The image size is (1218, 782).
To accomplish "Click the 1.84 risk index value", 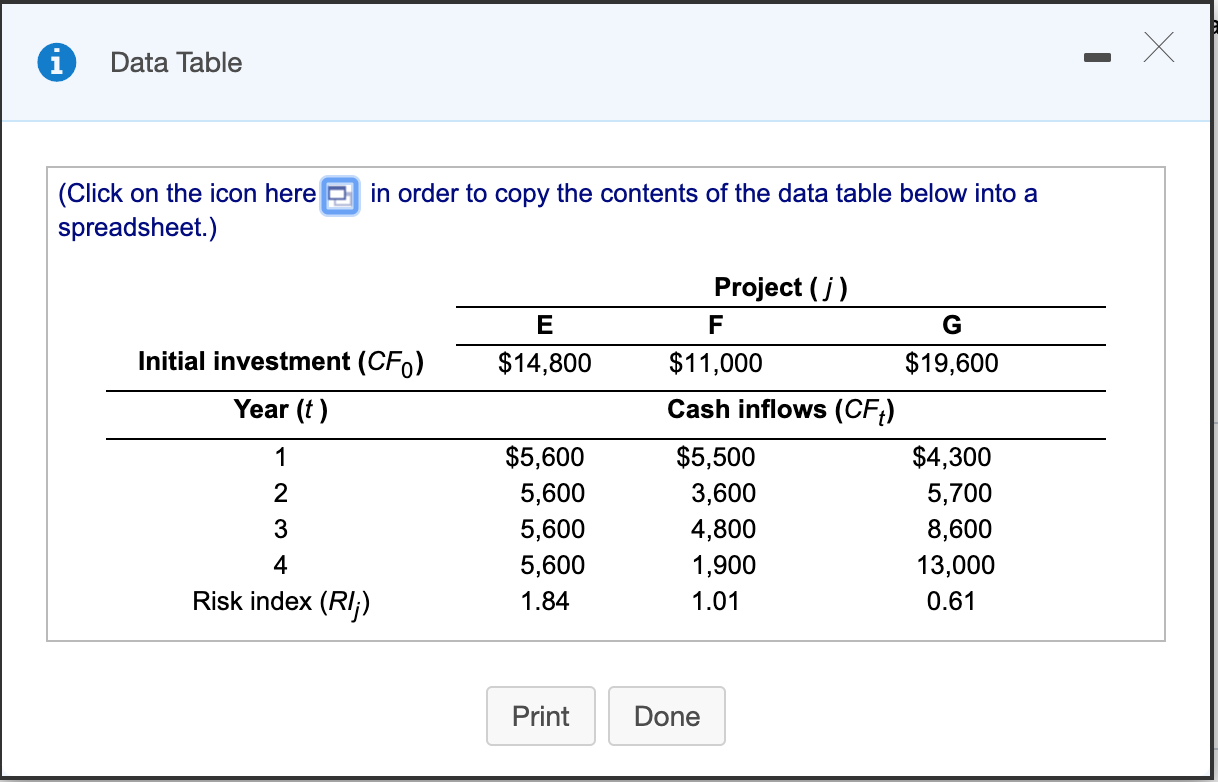I will 545,601.
